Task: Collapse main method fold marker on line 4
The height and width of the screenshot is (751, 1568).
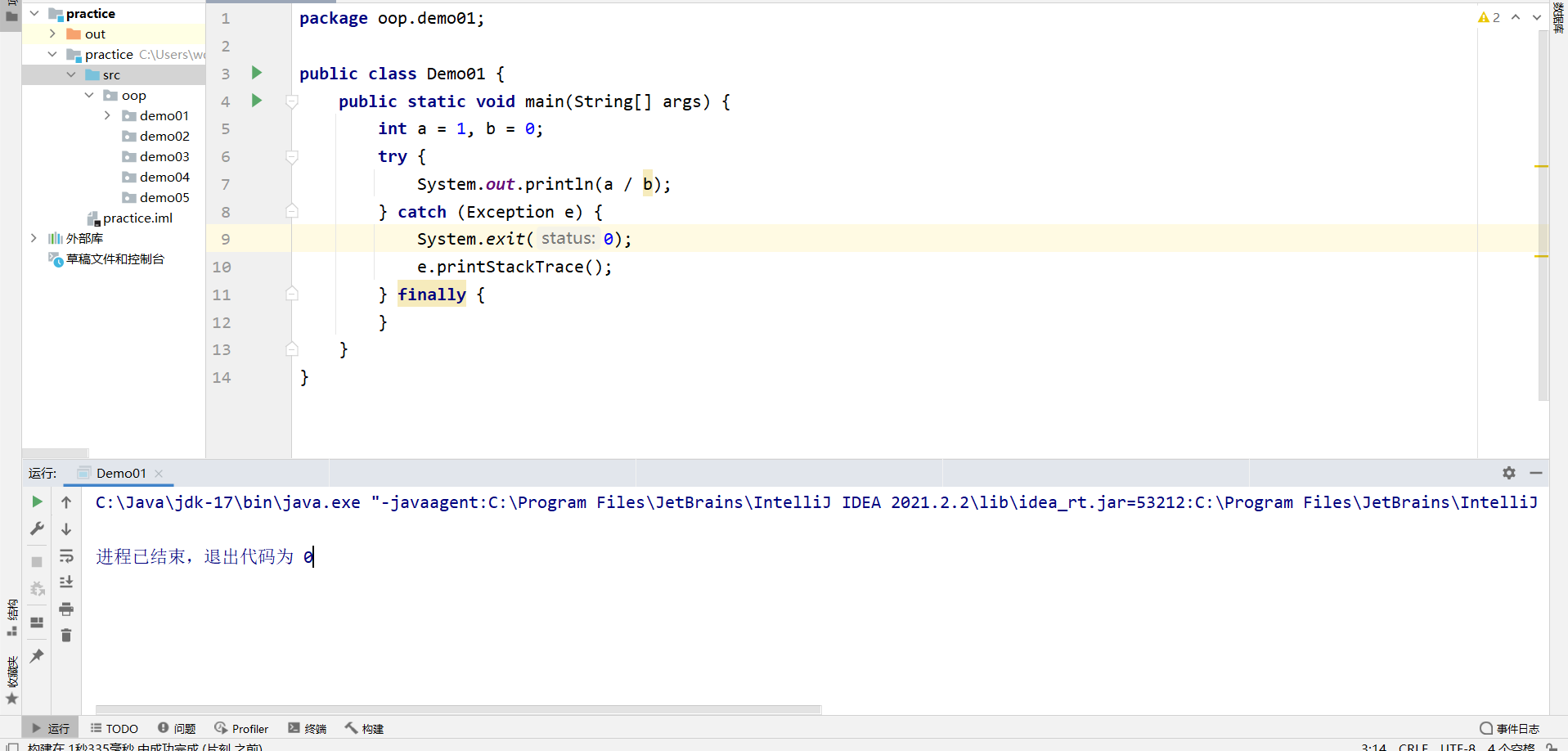Action: [x=292, y=101]
